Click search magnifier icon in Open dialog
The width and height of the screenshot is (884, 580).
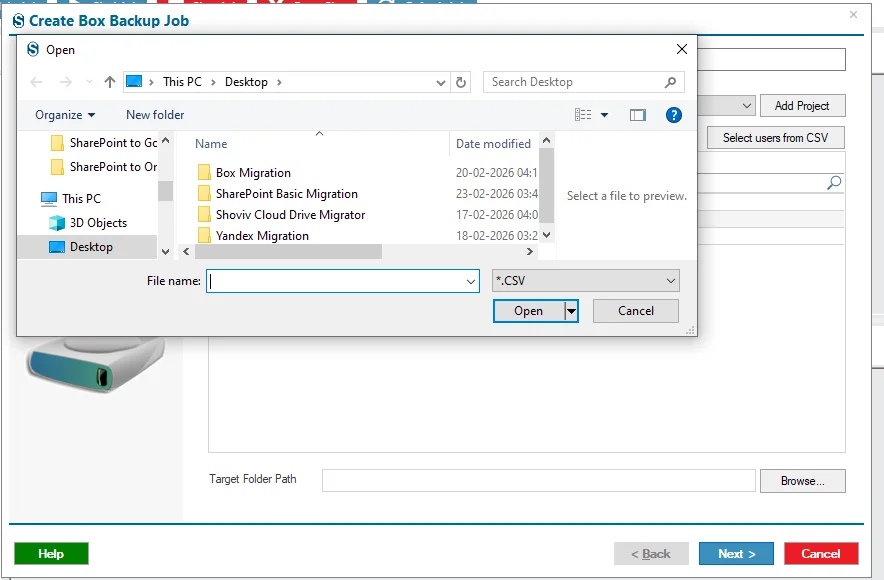click(x=670, y=82)
